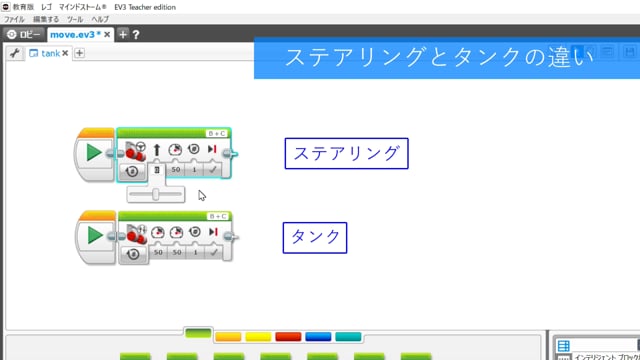This screenshot has height=360, width=640.
Task: Click rotations icon on tank block
Action: 195,232
